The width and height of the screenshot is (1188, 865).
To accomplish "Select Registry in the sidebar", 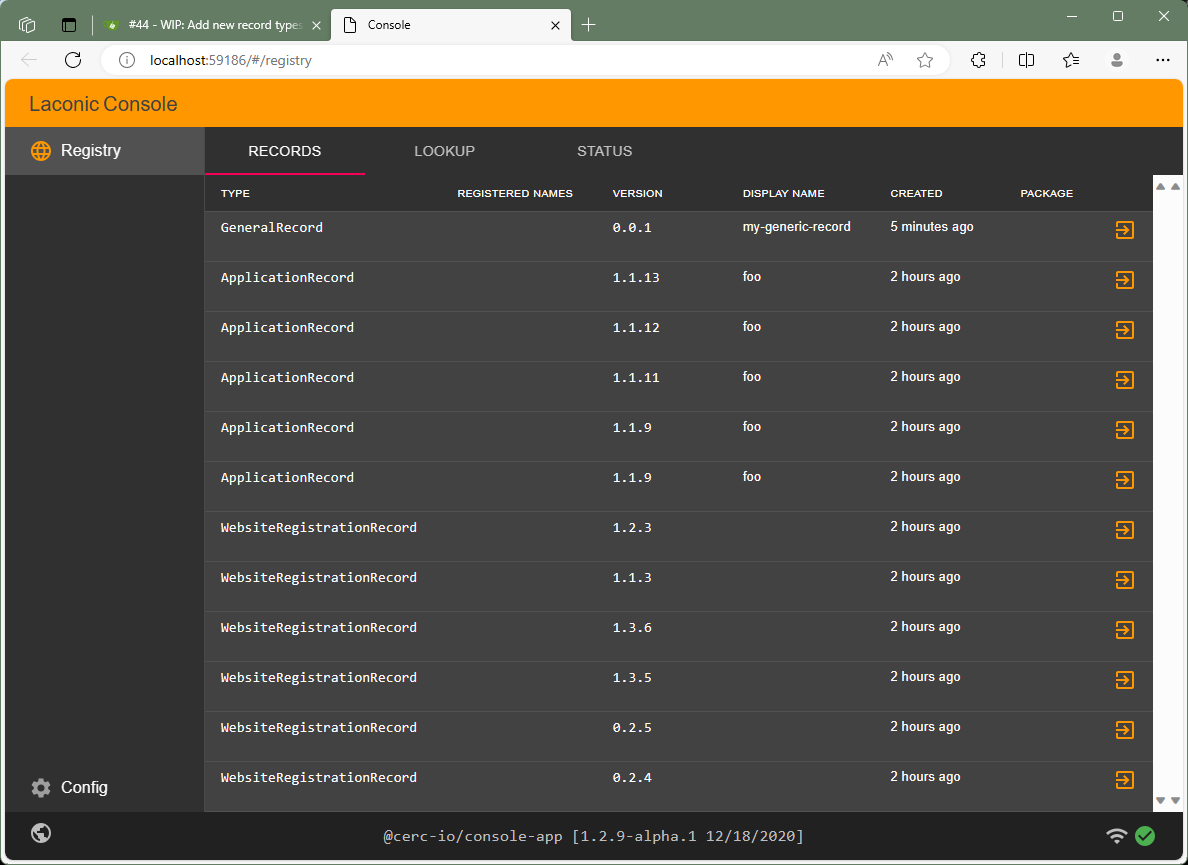I will pyautogui.click(x=90, y=151).
